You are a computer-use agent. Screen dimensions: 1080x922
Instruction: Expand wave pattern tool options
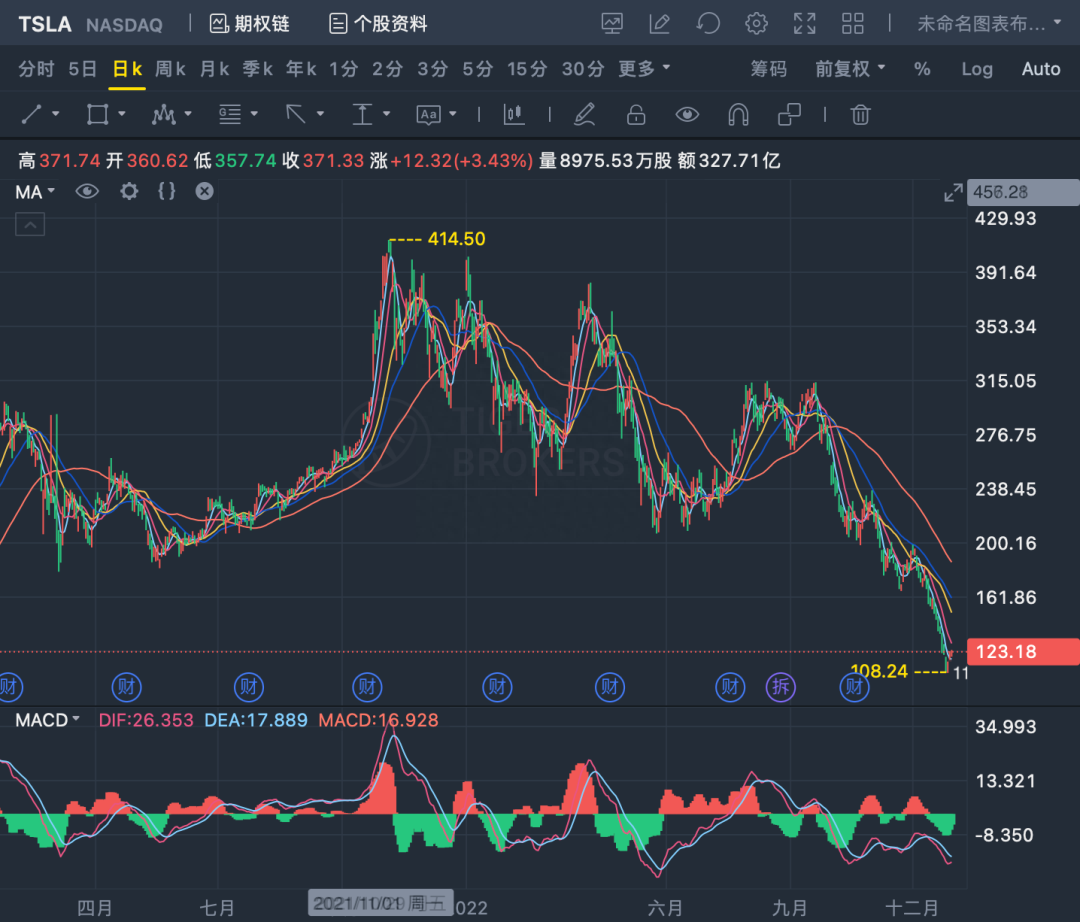point(188,114)
